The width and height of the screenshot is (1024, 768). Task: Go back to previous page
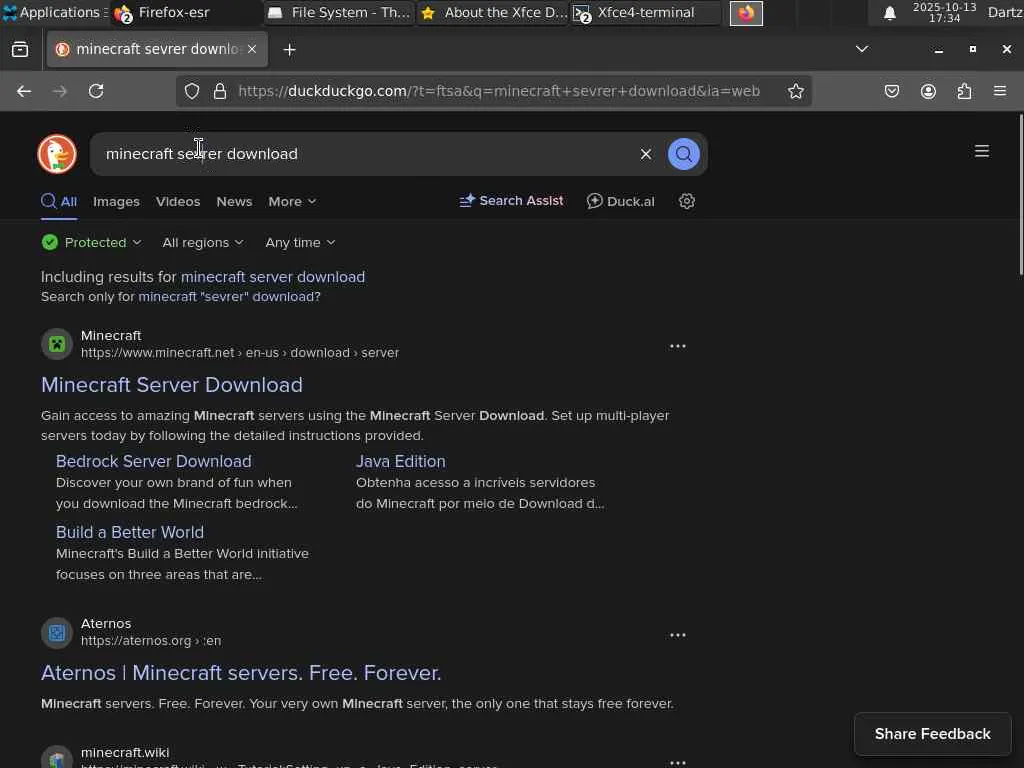(x=24, y=91)
